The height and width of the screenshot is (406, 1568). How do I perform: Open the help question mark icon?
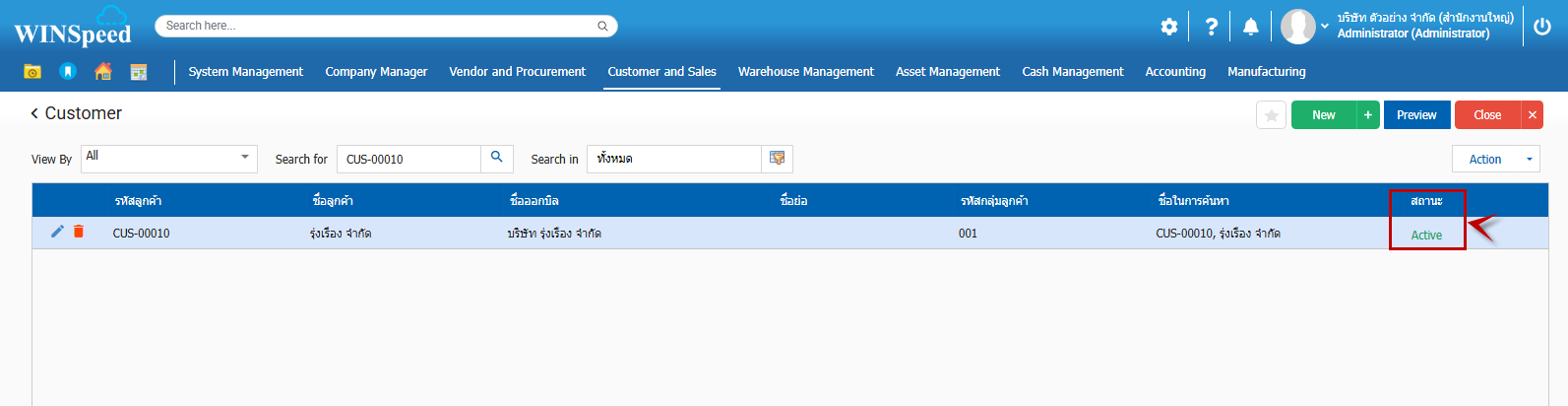(1211, 27)
